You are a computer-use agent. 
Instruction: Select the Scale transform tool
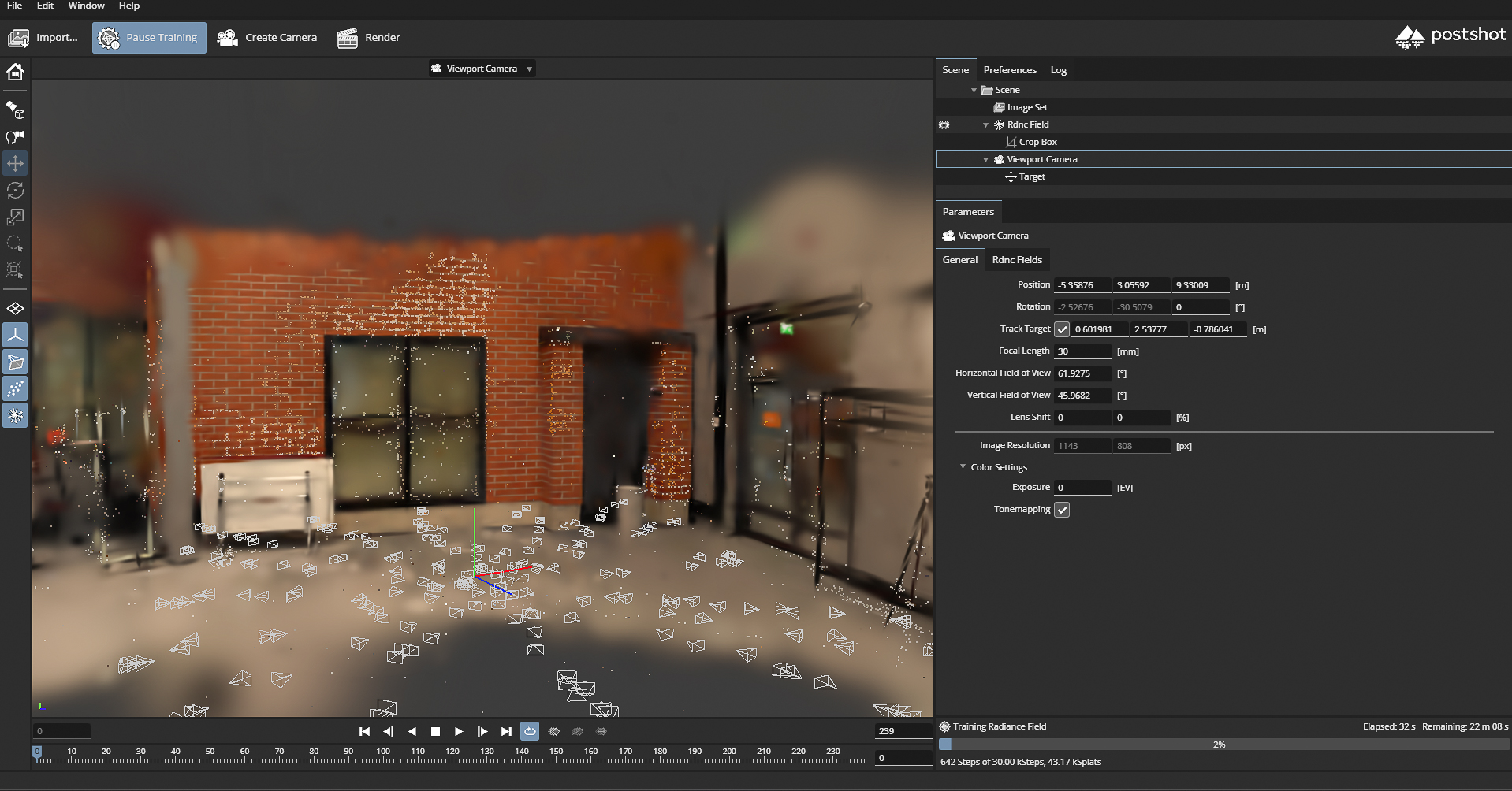[15, 217]
